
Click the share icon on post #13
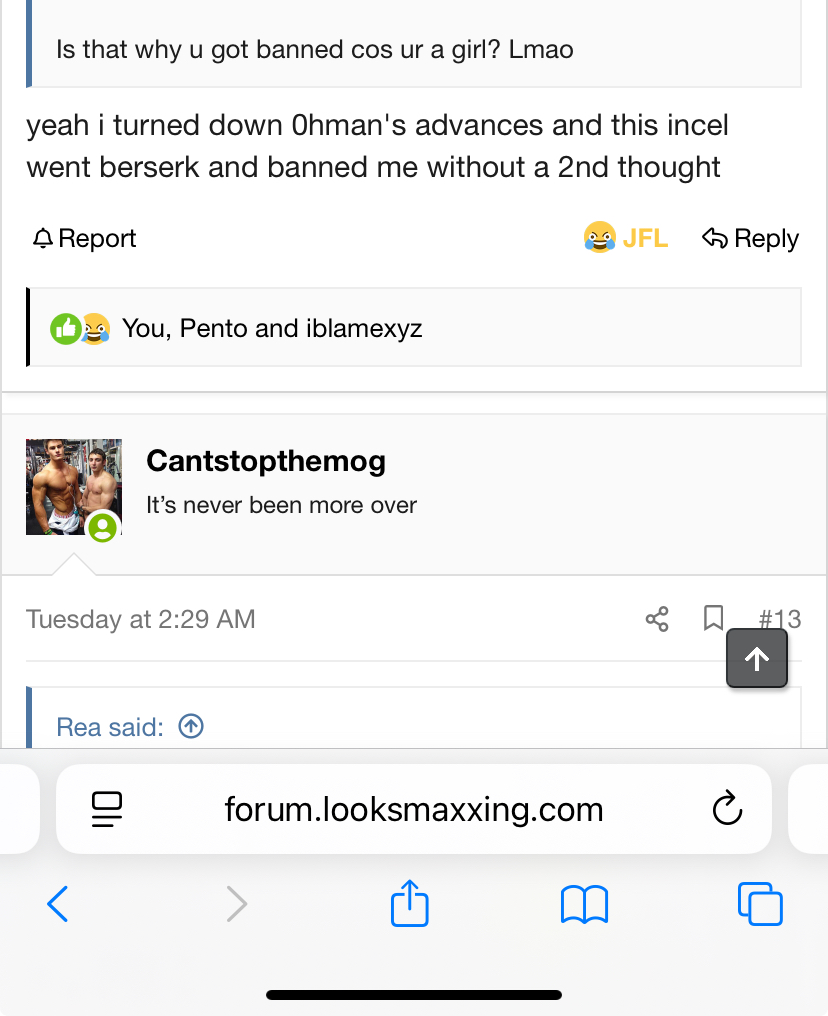click(657, 619)
